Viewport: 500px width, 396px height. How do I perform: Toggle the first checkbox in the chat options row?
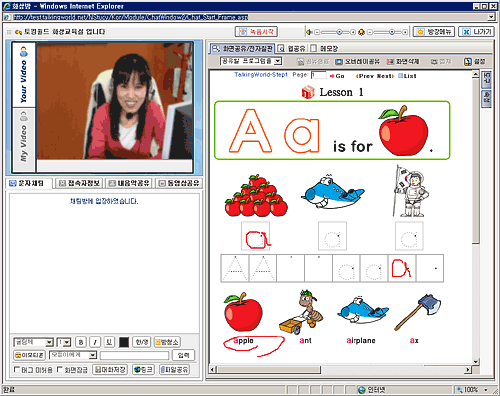pos(17,369)
